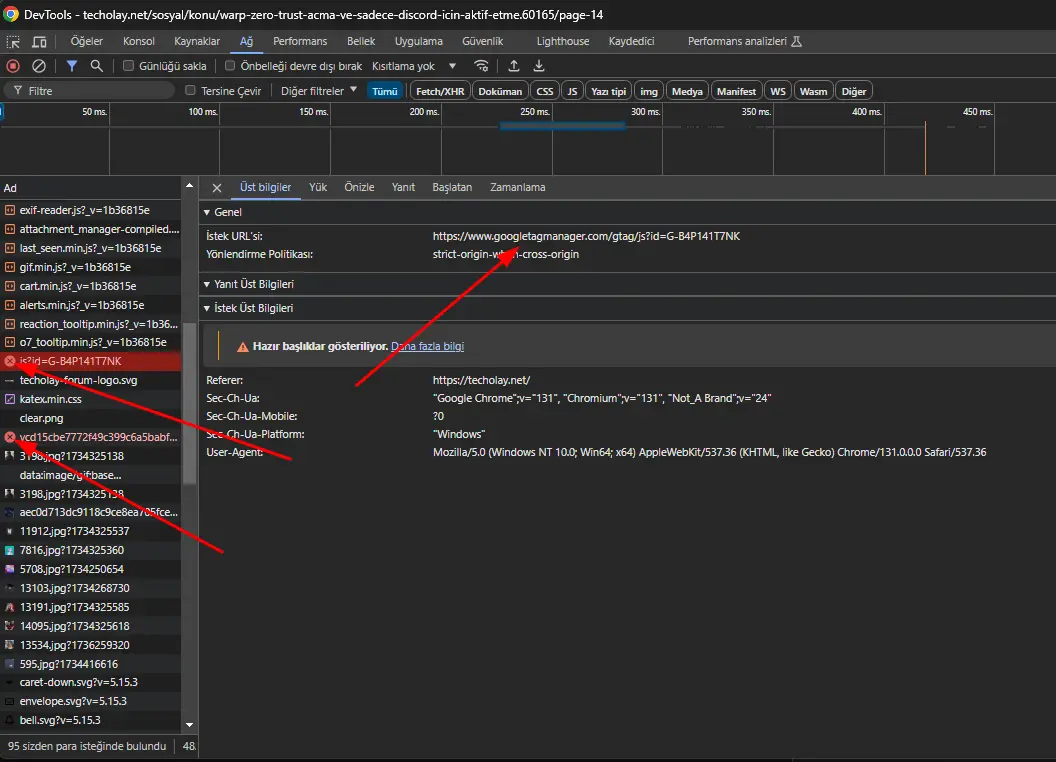Open the Diğer filtreler dropdown
Image resolution: width=1056 pixels, height=762 pixels.
coord(319,90)
